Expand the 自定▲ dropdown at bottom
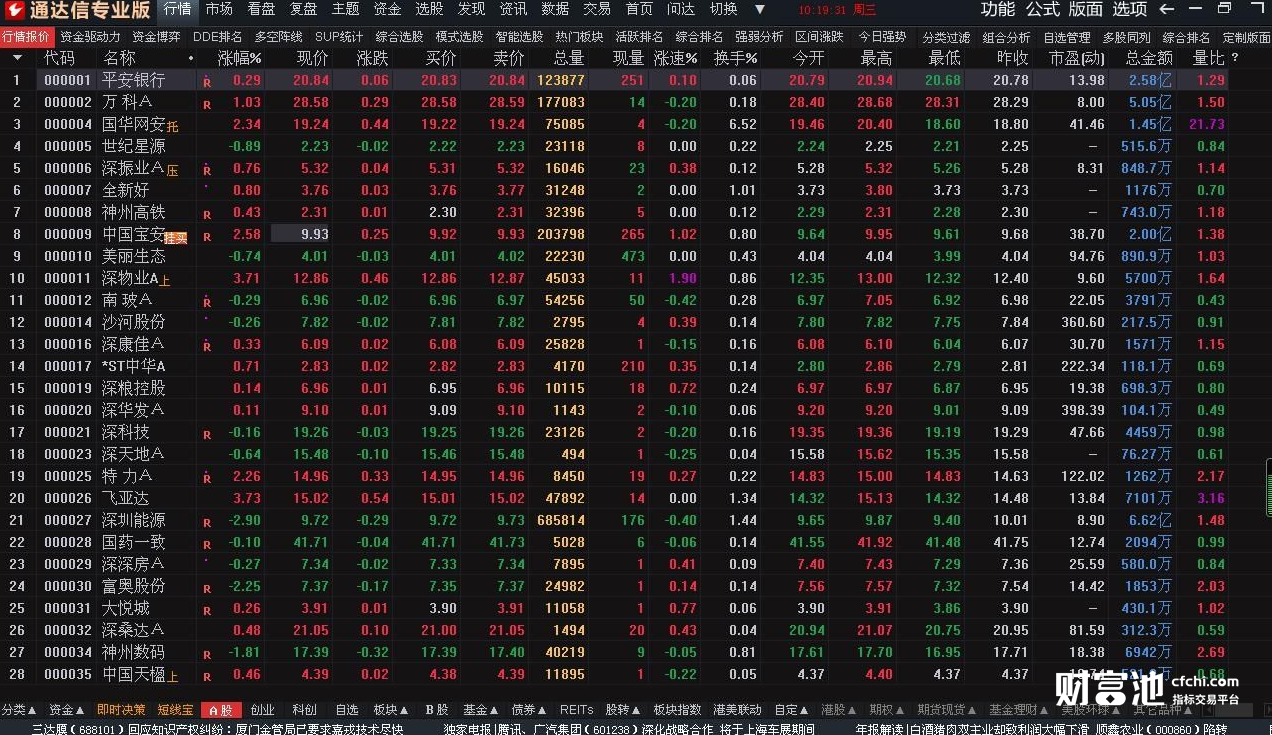The width and height of the screenshot is (1272, 735). pyautogui.click(x=793, y=710)
